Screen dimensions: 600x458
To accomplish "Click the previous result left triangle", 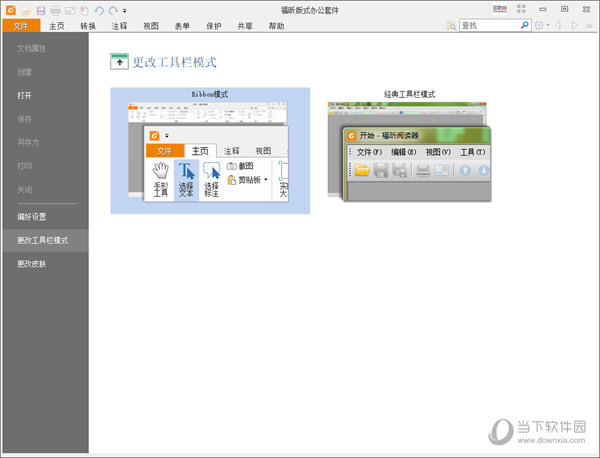I will click(558, 25).
